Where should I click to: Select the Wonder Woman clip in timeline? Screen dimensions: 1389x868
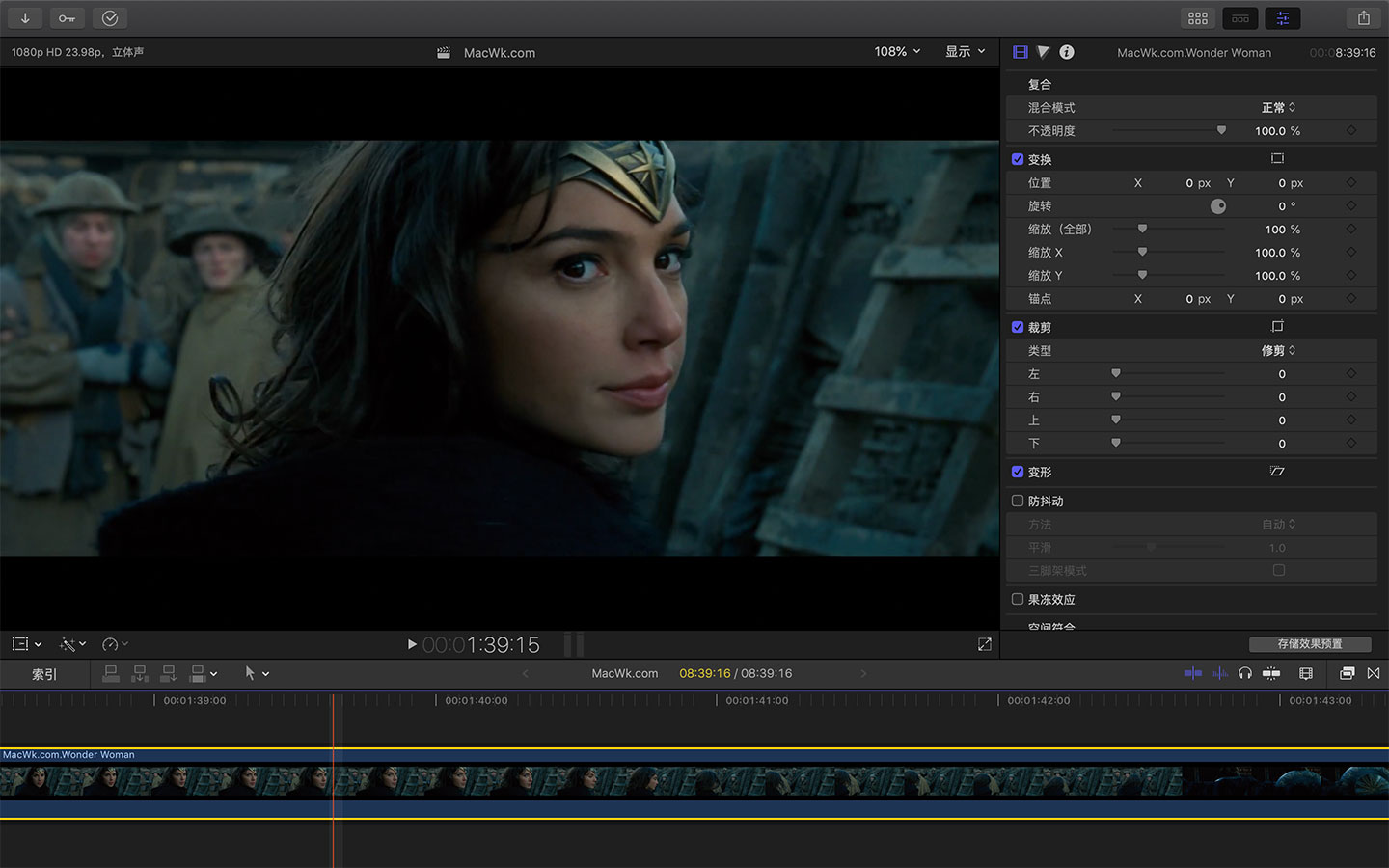point(694,783)
